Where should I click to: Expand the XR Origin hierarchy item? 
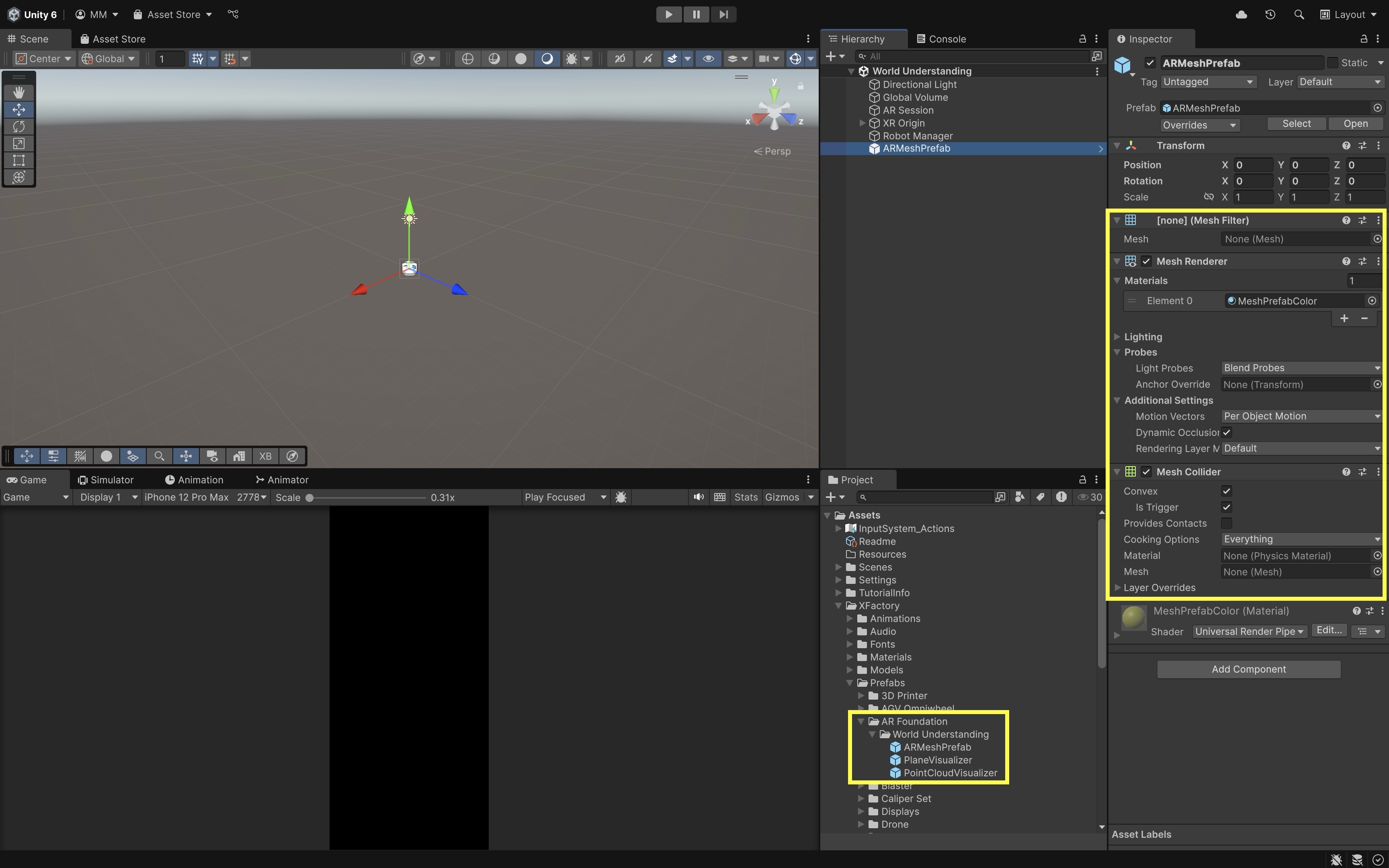(862, 123)
